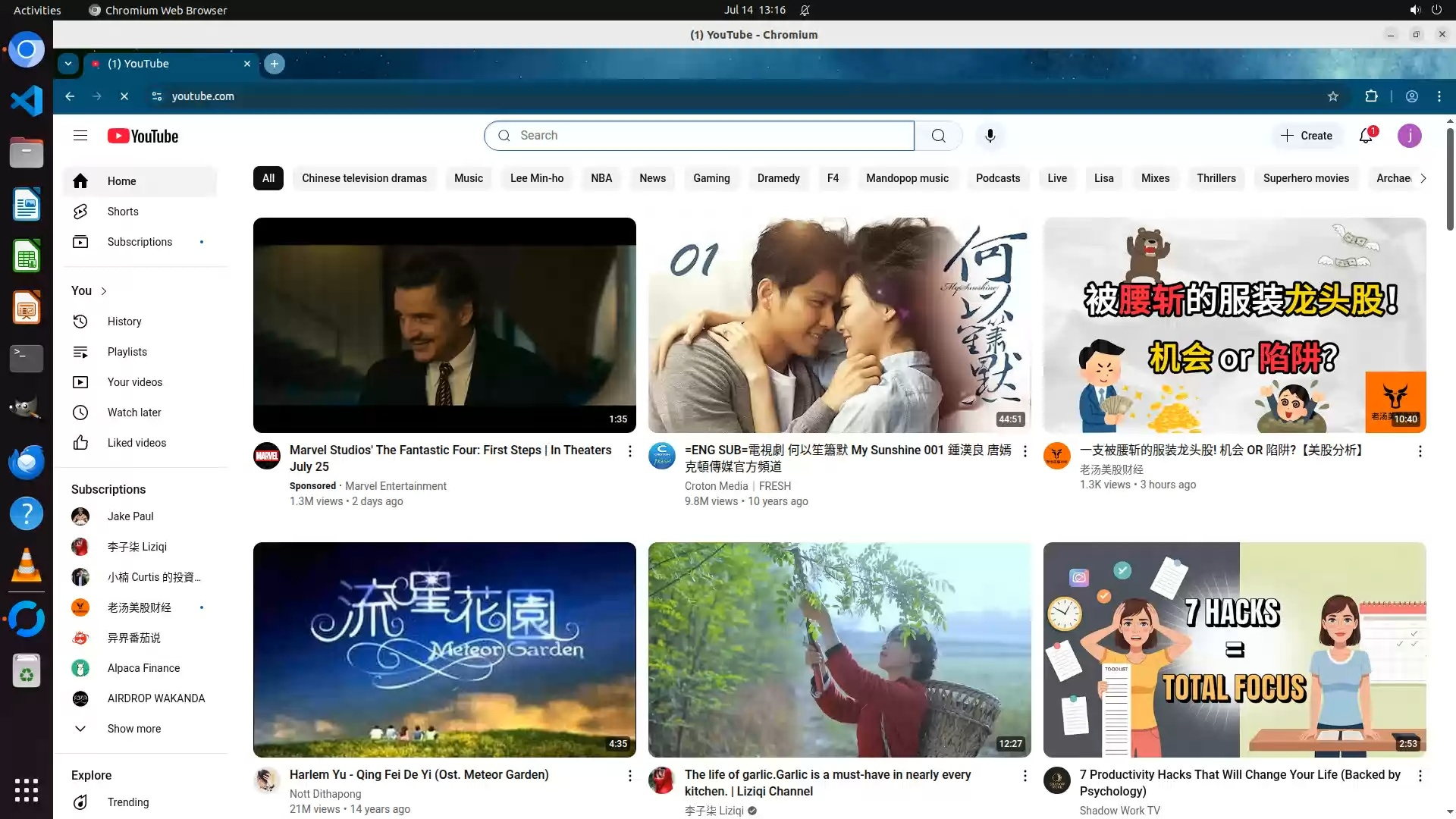
Task: Open more options for My Sunshine video
Action: click(1025, 451)
